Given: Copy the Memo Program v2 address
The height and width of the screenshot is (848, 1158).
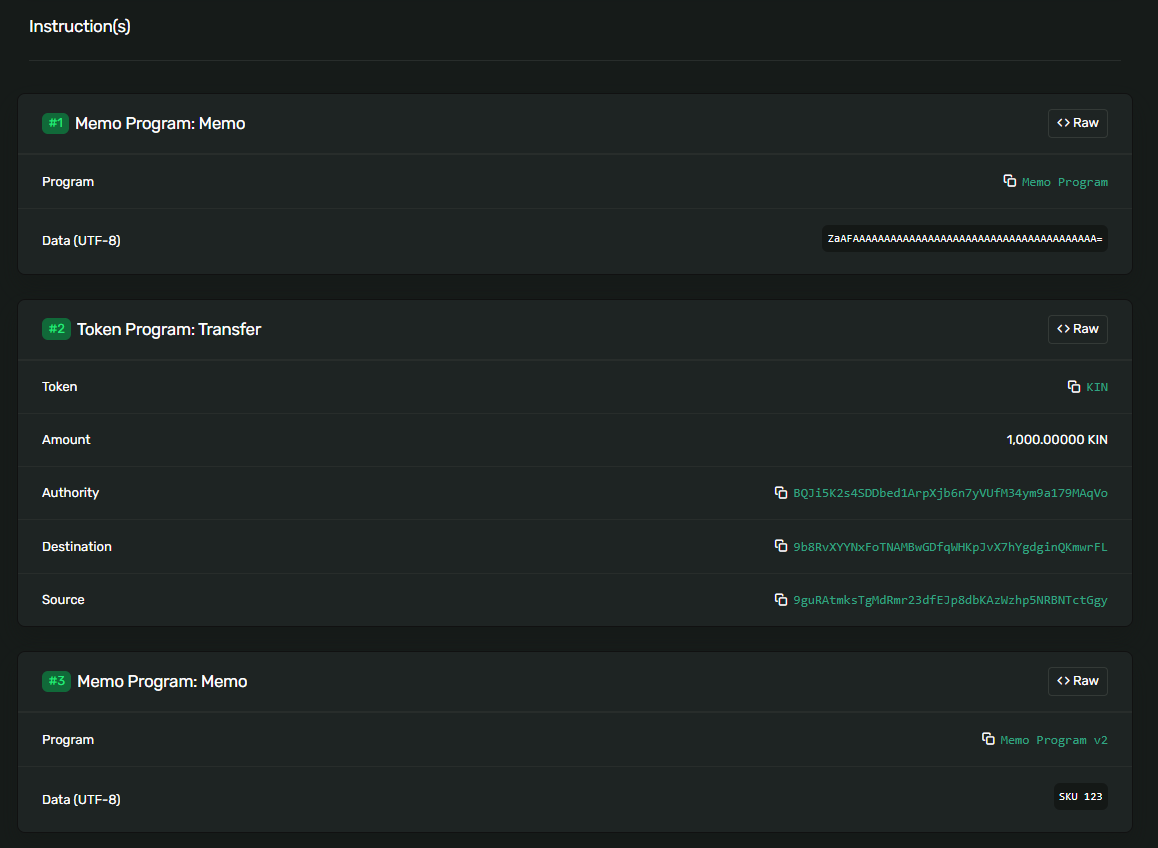Looking at the screenshot, I should 989,739.
